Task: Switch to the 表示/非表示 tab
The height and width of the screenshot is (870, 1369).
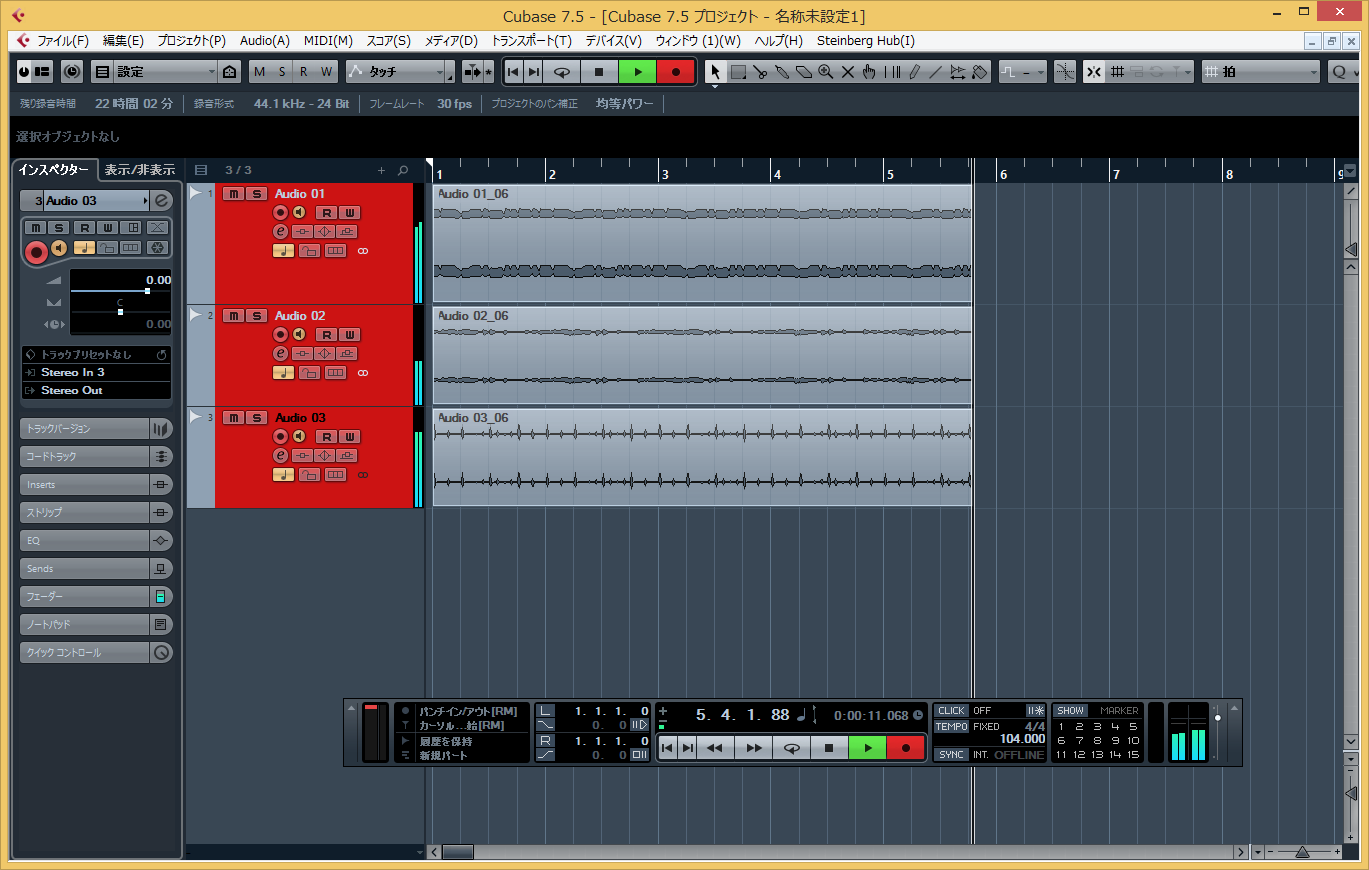Action: 140,170
